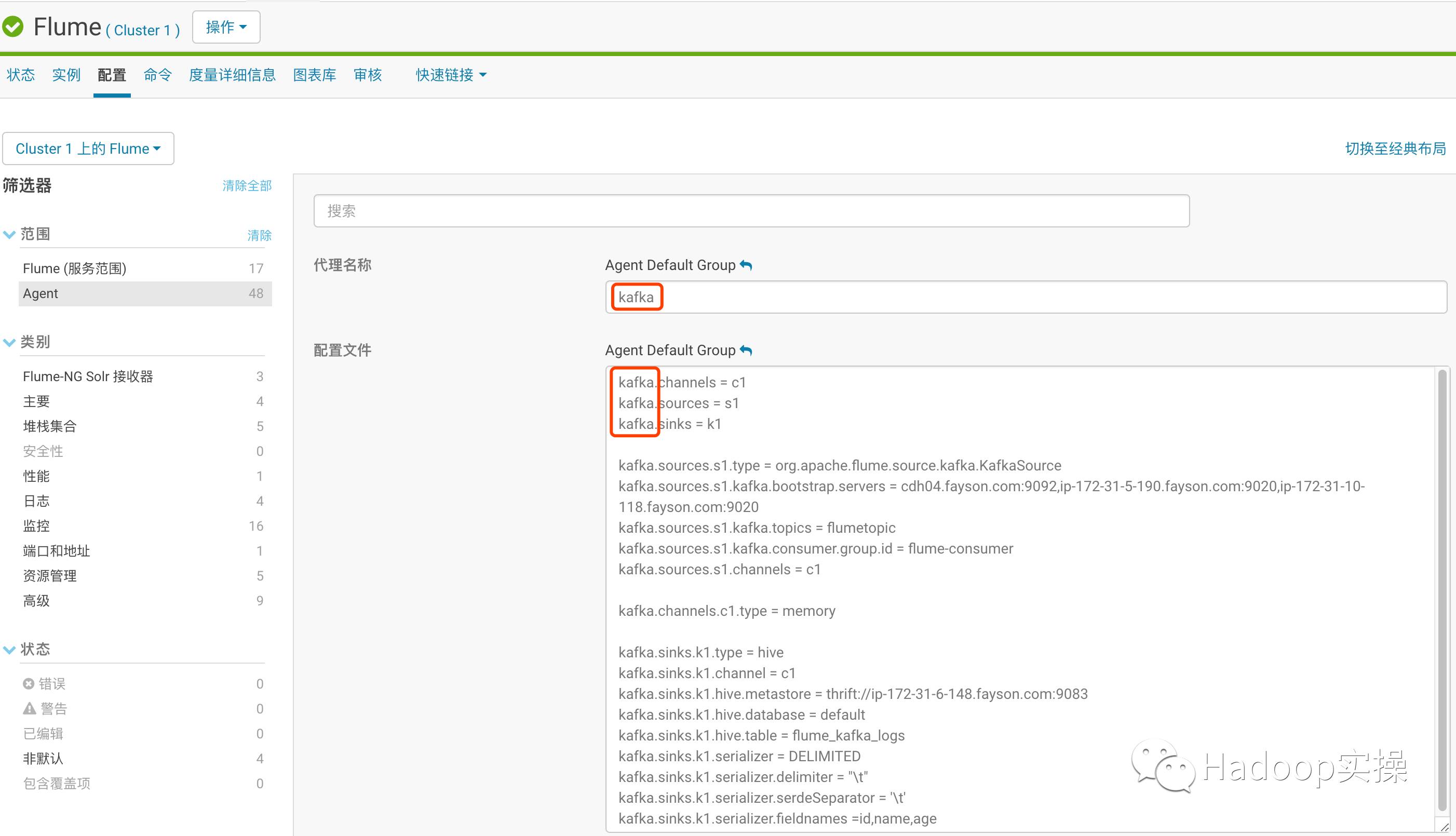Screen dimensions: 1456x836
Task: Click the 代理名称 kafka input field
Action: tap(1026, 297)
